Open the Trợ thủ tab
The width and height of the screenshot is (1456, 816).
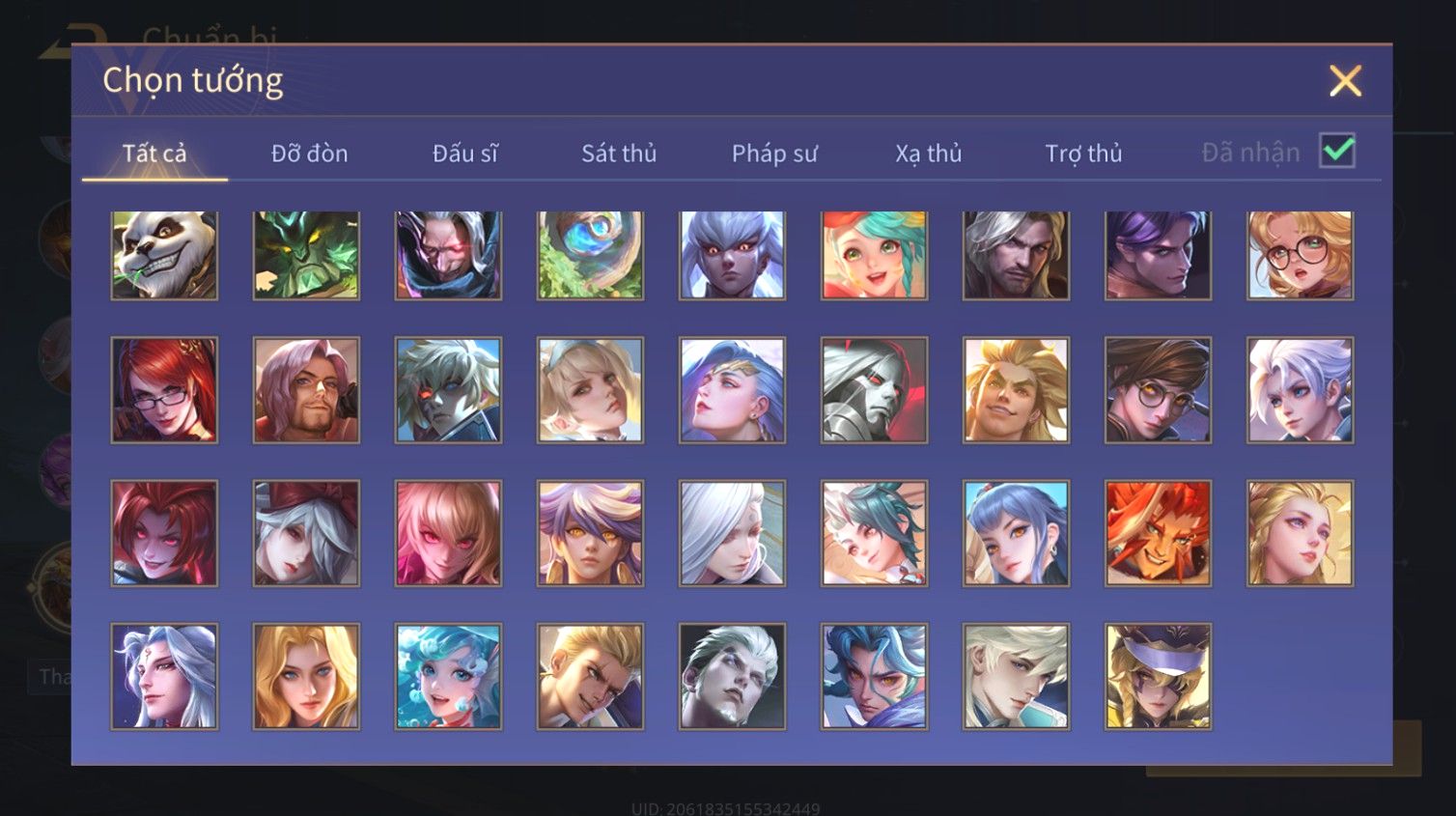(1083, 154)
